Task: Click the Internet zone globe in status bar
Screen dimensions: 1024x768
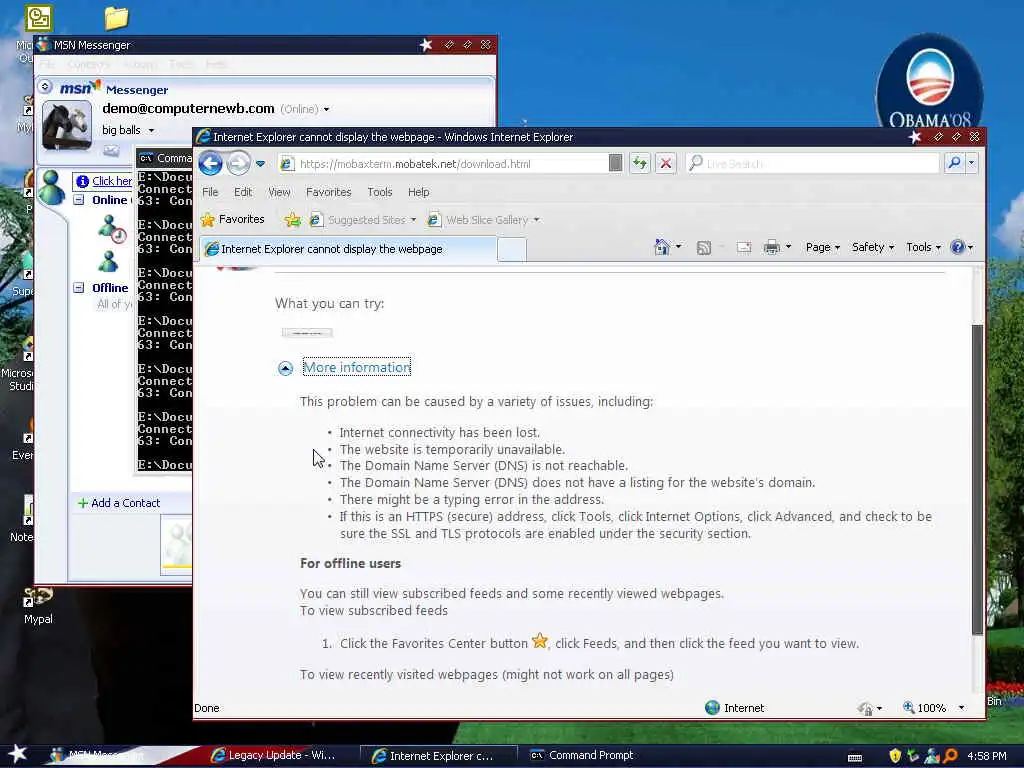Action: (x=712, y=707)
